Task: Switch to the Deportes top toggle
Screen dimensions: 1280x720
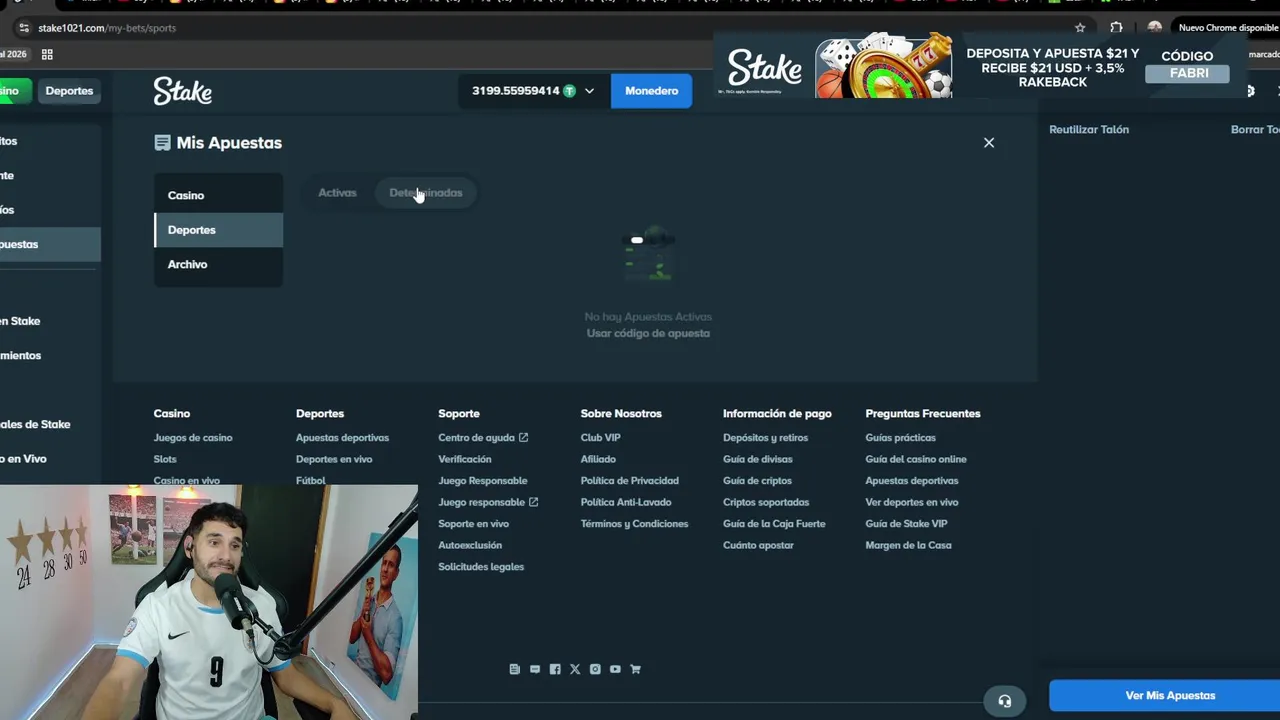Action: click(x=69, y=91)
